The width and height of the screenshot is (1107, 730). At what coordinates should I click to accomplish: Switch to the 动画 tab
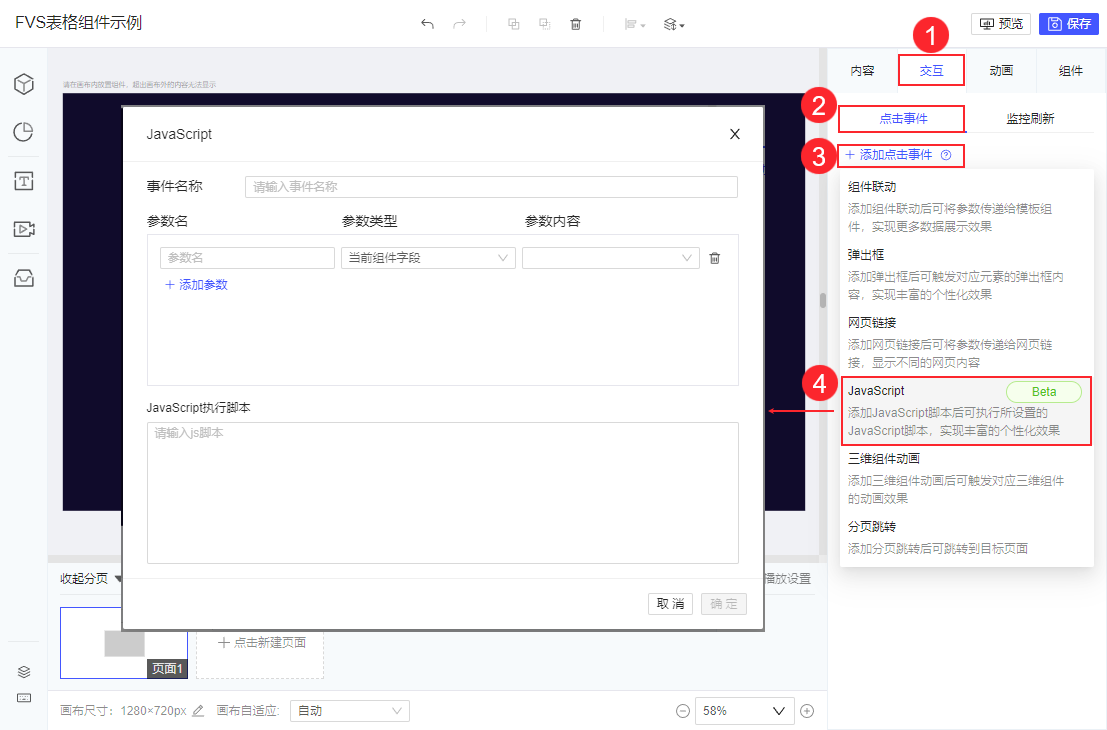[1001, 71]
